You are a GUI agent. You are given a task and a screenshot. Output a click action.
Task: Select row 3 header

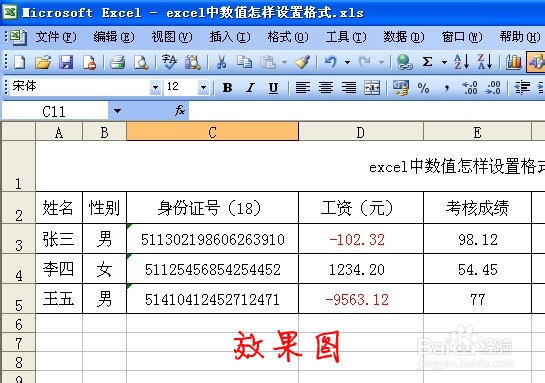(18, 239)
